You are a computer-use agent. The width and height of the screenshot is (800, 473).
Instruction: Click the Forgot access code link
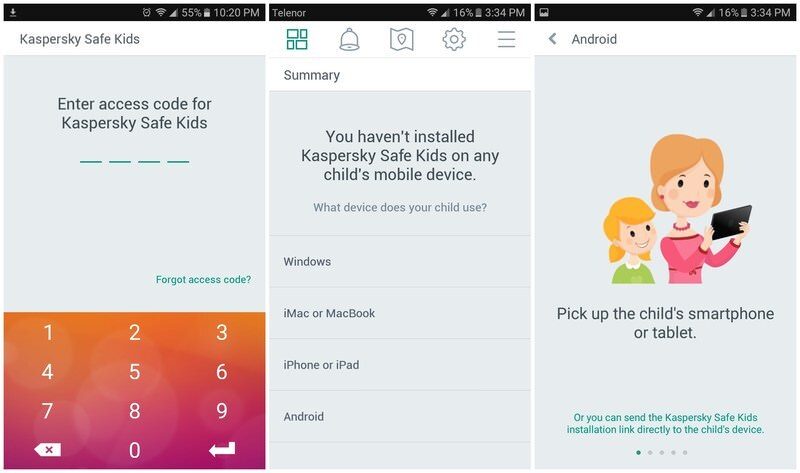click(203, 280)
